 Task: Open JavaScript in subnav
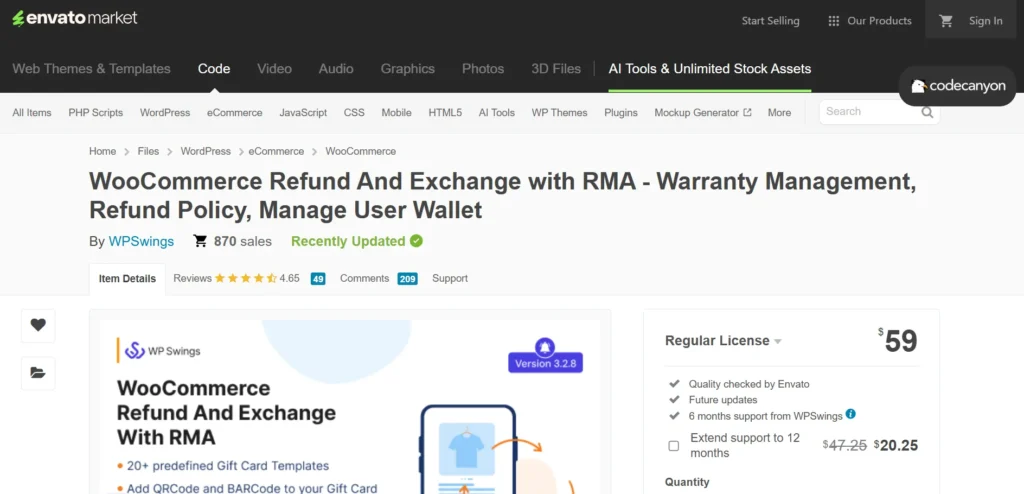303,112
